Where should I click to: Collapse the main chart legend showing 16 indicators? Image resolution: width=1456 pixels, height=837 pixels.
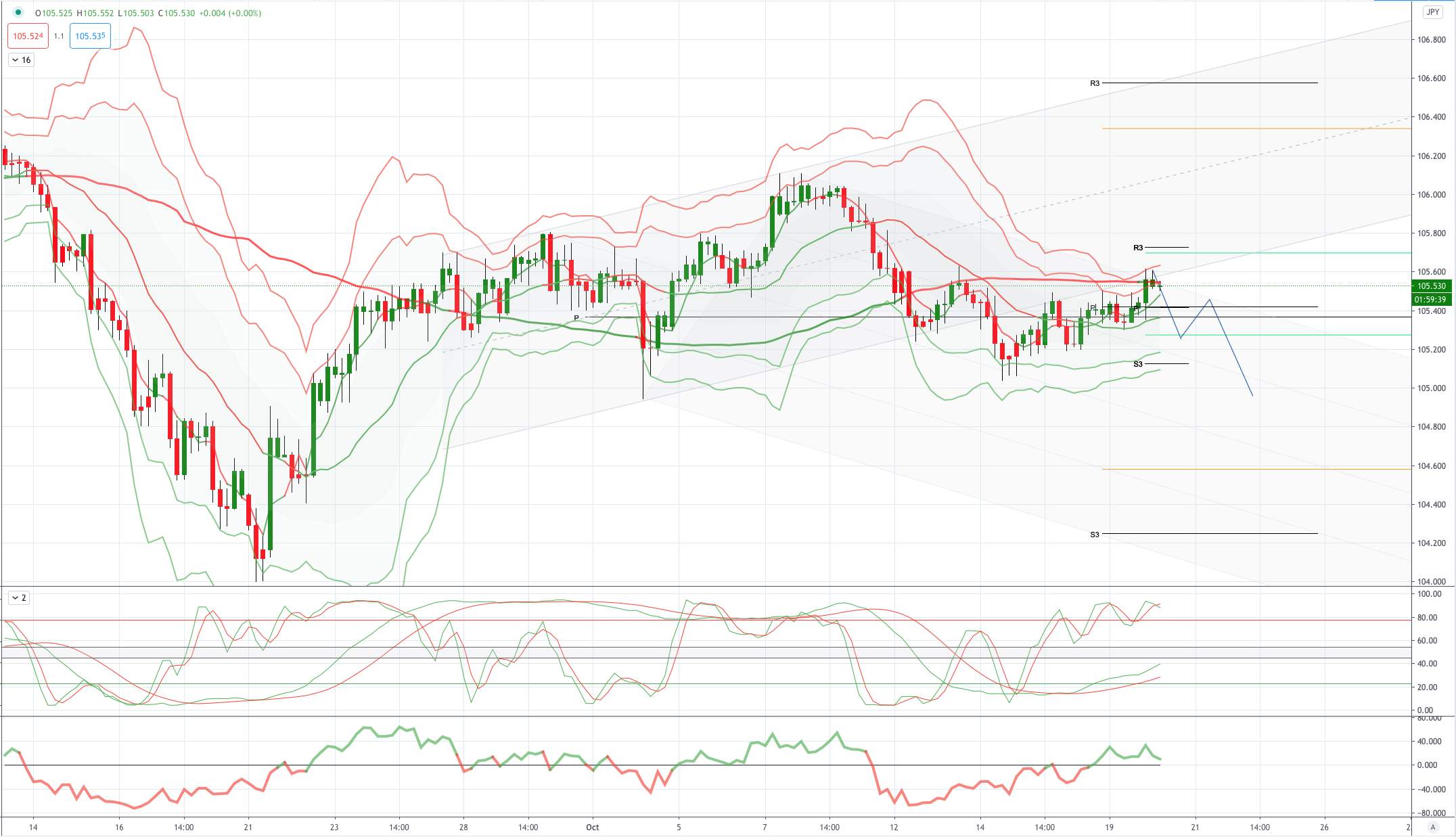(x=21, y=60)
